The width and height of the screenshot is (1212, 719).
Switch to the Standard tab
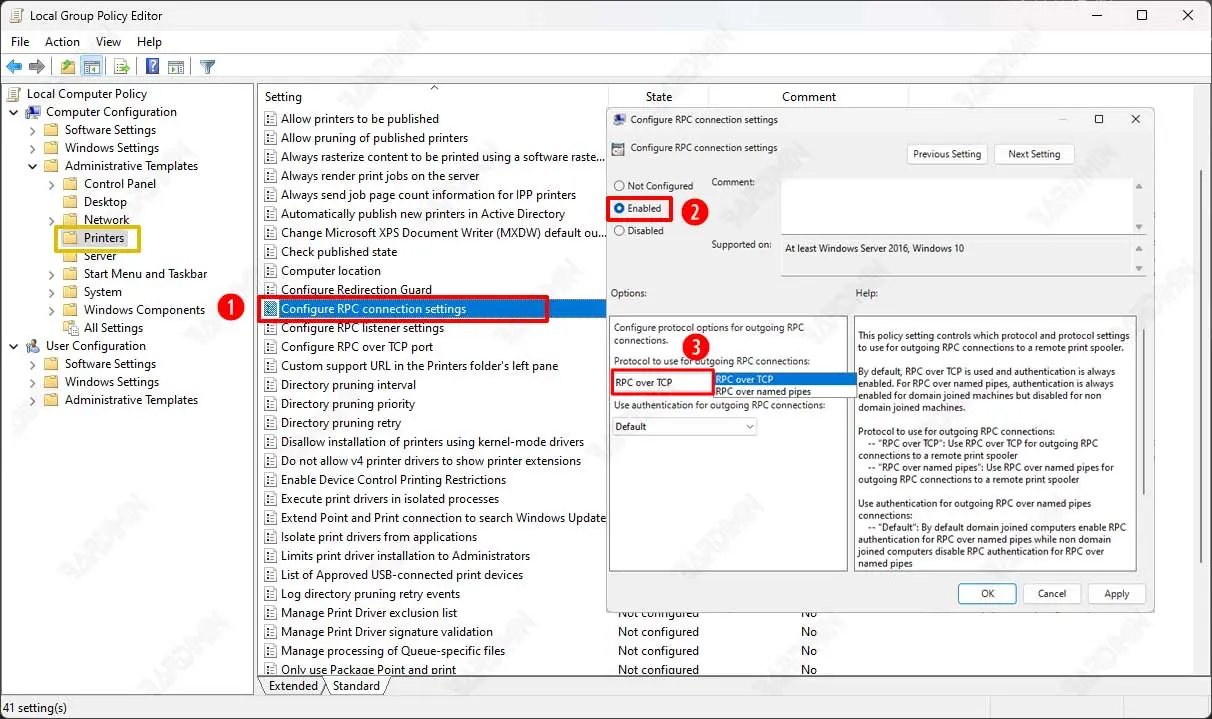click(x=356, y=686)
